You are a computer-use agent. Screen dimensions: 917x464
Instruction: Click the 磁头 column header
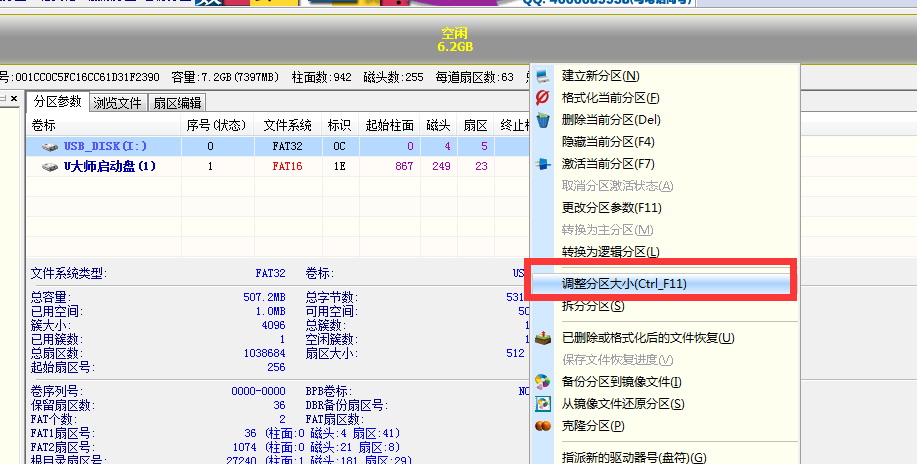(x=439, y=126)
